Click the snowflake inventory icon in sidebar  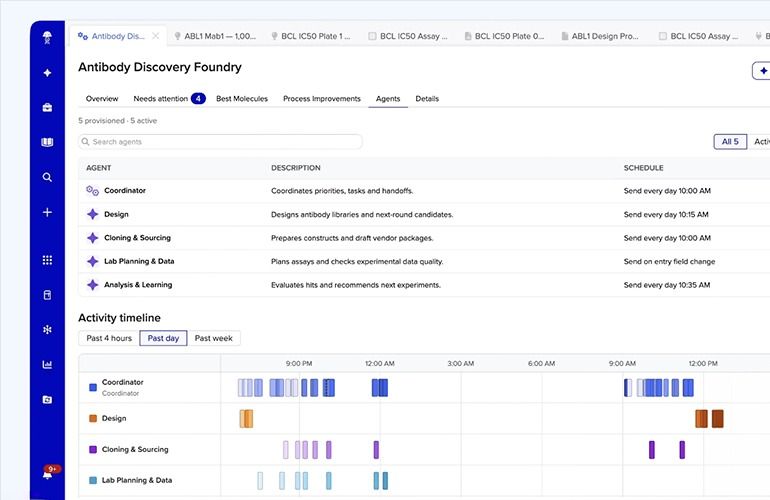coord(47,330)
